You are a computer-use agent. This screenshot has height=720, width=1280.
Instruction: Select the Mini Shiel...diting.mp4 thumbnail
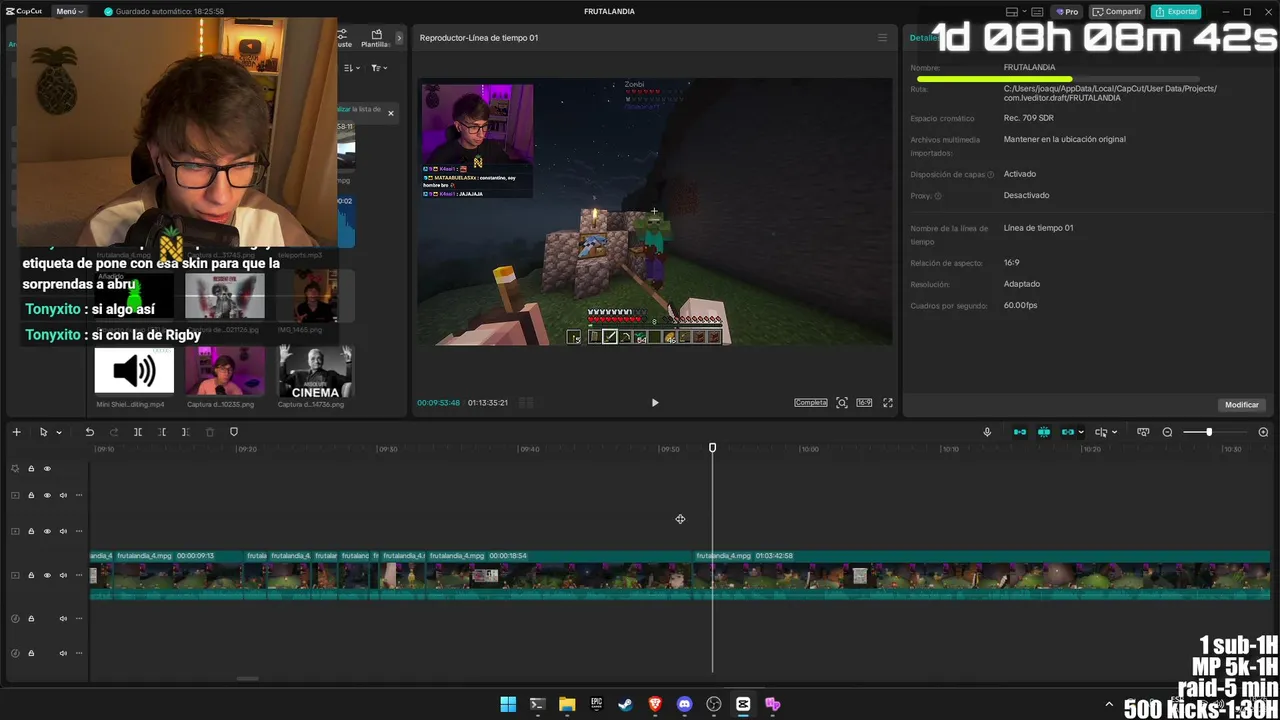(134, 371)
